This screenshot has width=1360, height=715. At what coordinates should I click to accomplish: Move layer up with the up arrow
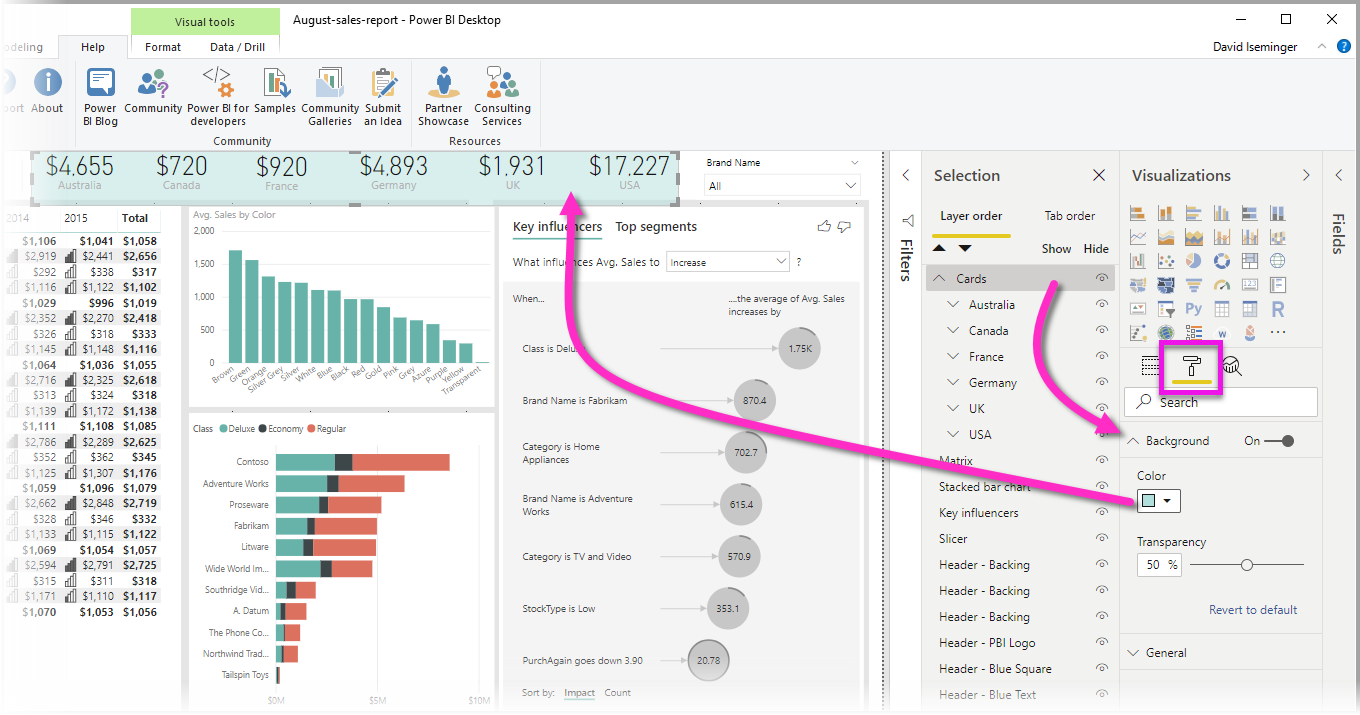pyautogui.click(x=941, y=248)
